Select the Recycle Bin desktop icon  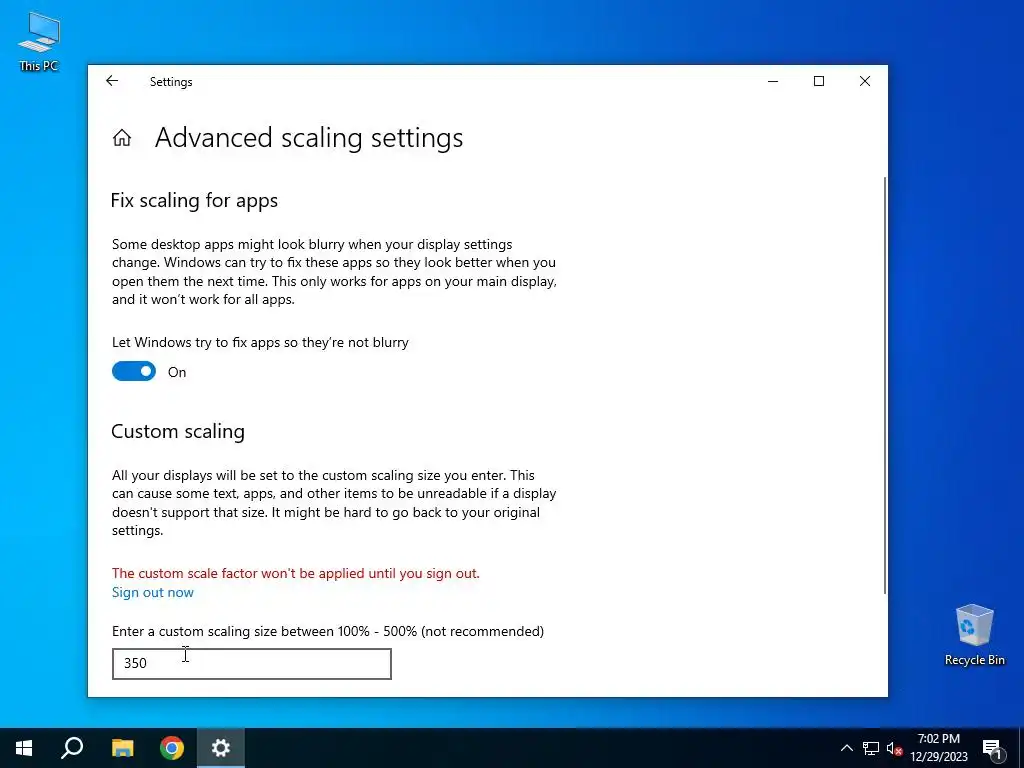[x=974, y=635]
